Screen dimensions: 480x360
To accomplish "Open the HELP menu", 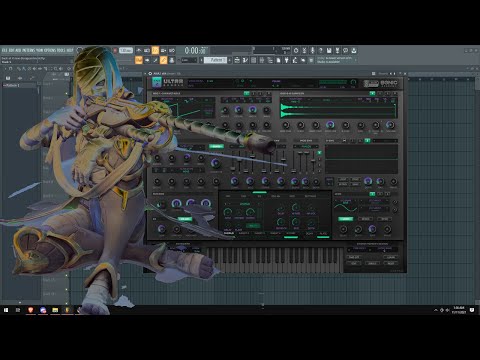I will click(x=70, y=50).
